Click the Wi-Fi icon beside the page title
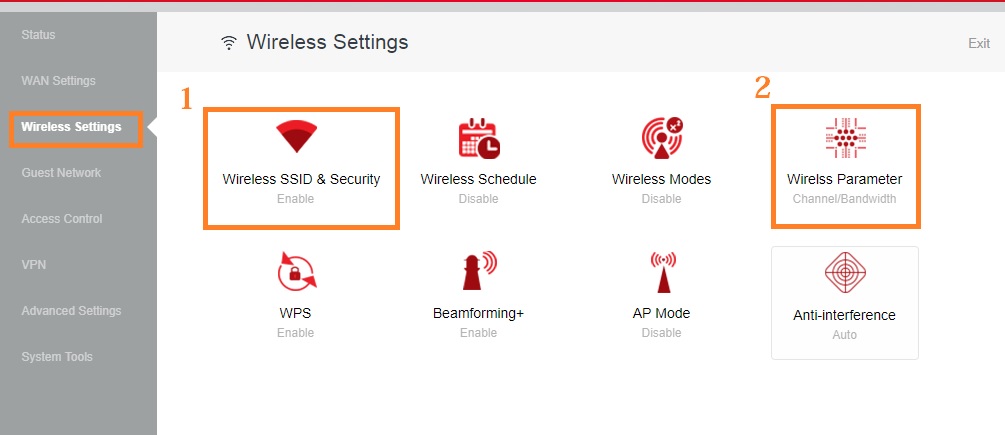The width and height of the screenshot is (1005, 435). coord(229,42)
